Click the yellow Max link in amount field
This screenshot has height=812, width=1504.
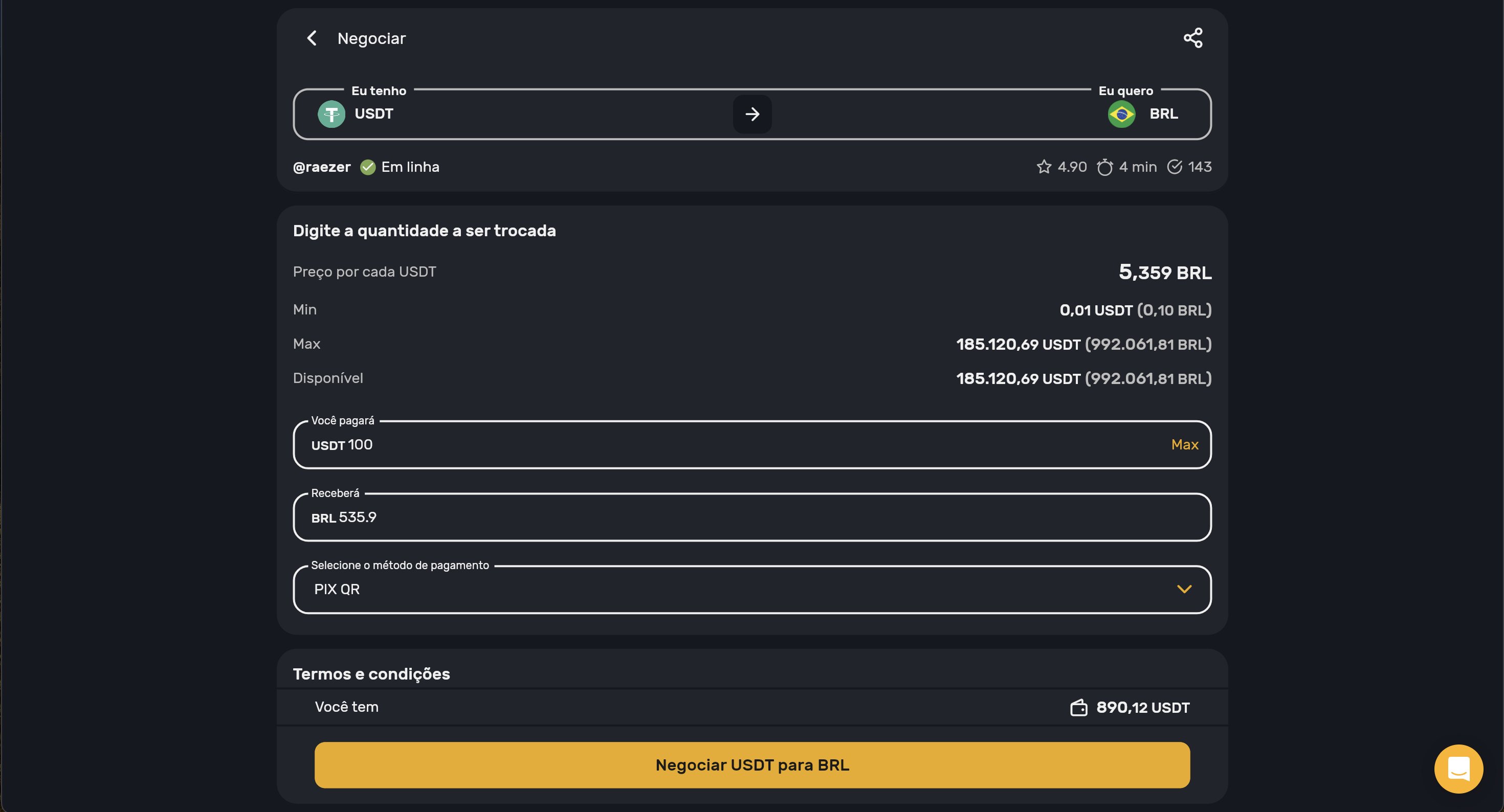point(1184,445)
